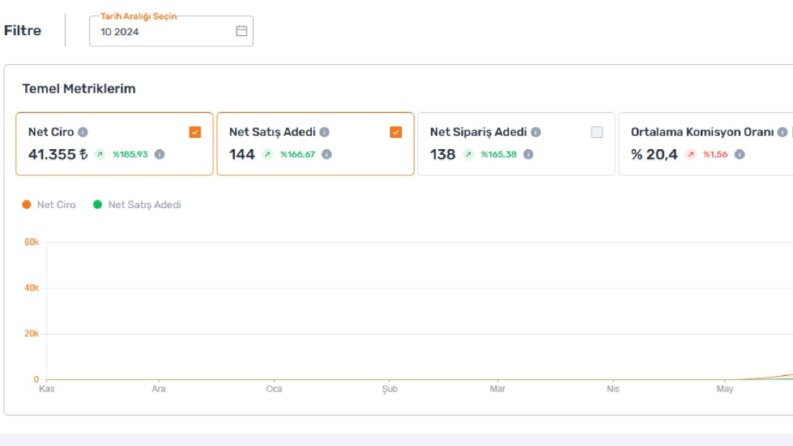Click the Şub month label on chart axis
793x446 pixels.
(389, 389)
